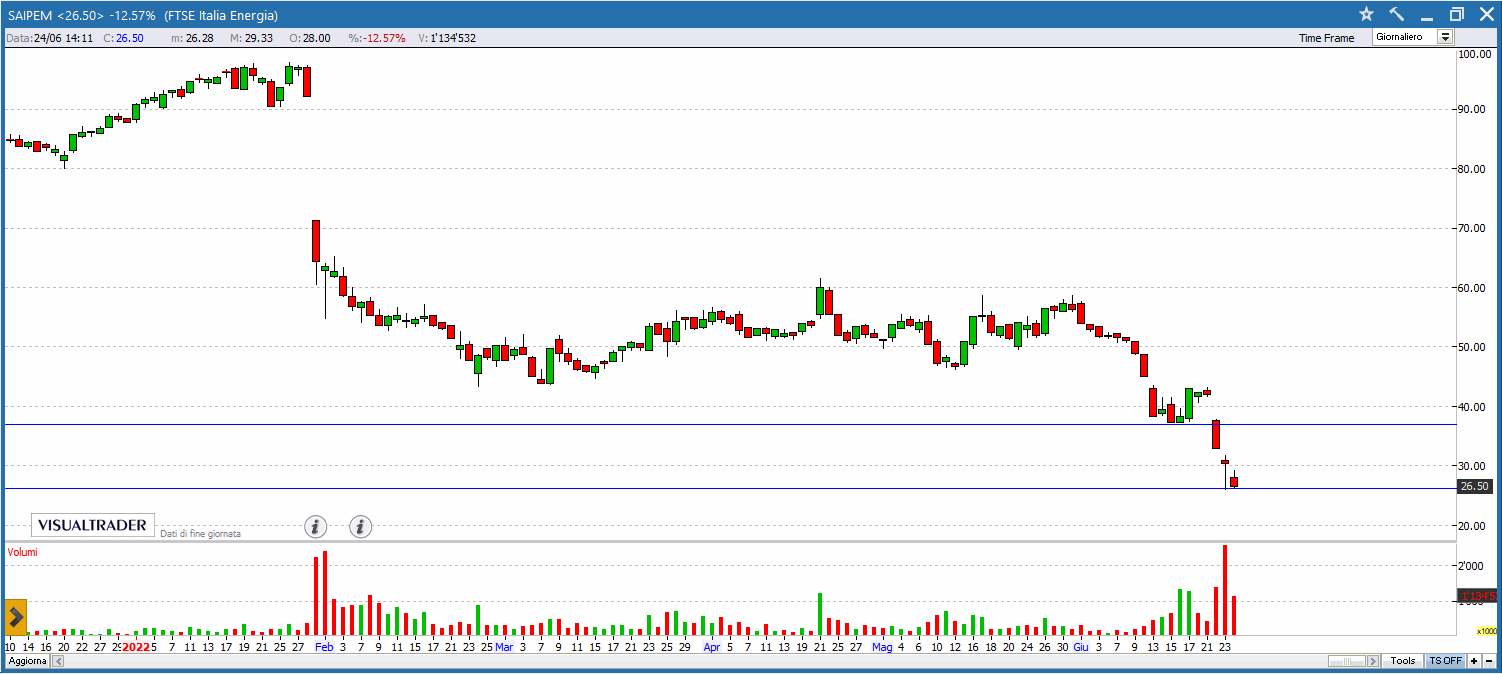Click the V: 1'134'532 volume value
This screenshot has height=674, width=1502.
tap(447, 38)
